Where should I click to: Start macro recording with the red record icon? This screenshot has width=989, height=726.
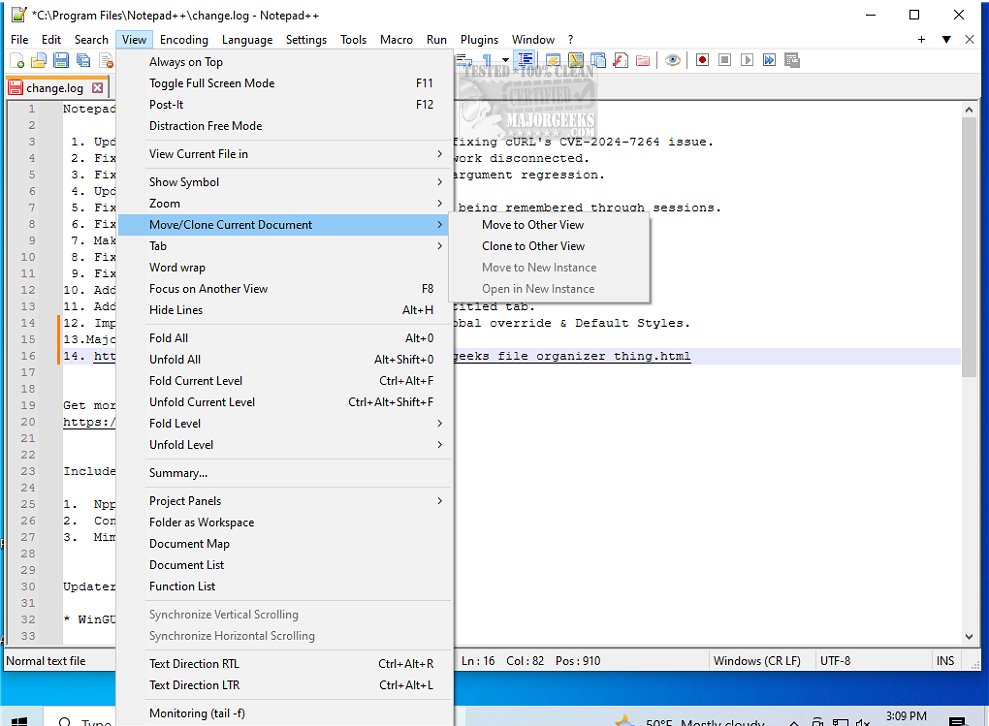tap(703, 60)
